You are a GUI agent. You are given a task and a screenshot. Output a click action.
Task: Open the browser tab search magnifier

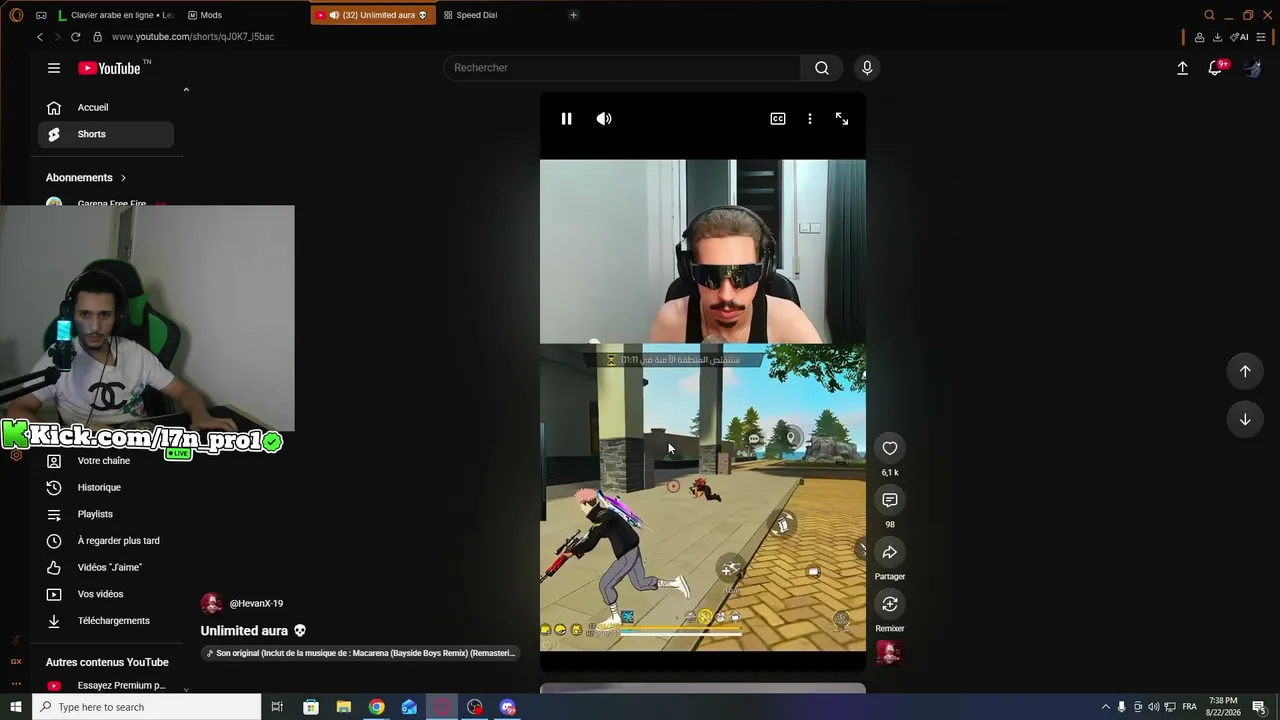1209,15
